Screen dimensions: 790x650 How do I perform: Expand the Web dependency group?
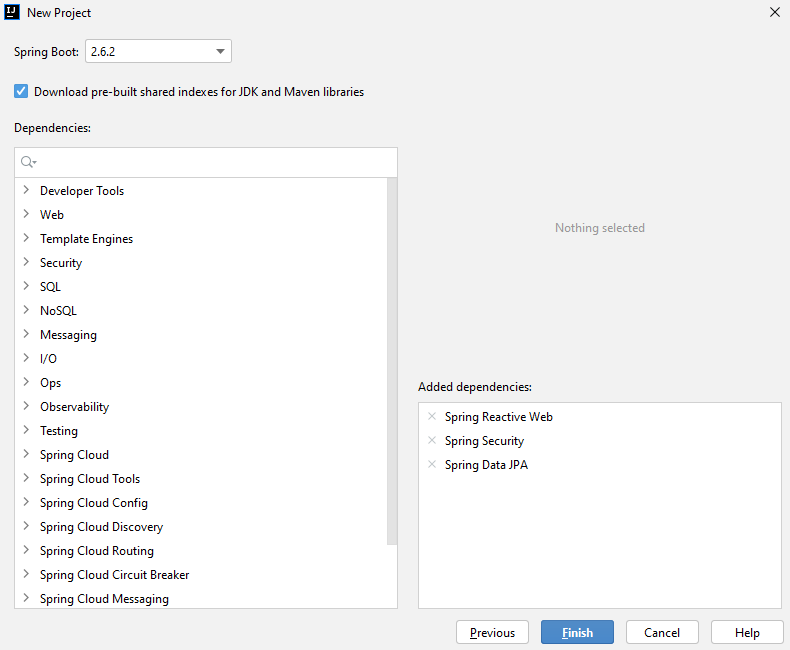pos(26,214)
